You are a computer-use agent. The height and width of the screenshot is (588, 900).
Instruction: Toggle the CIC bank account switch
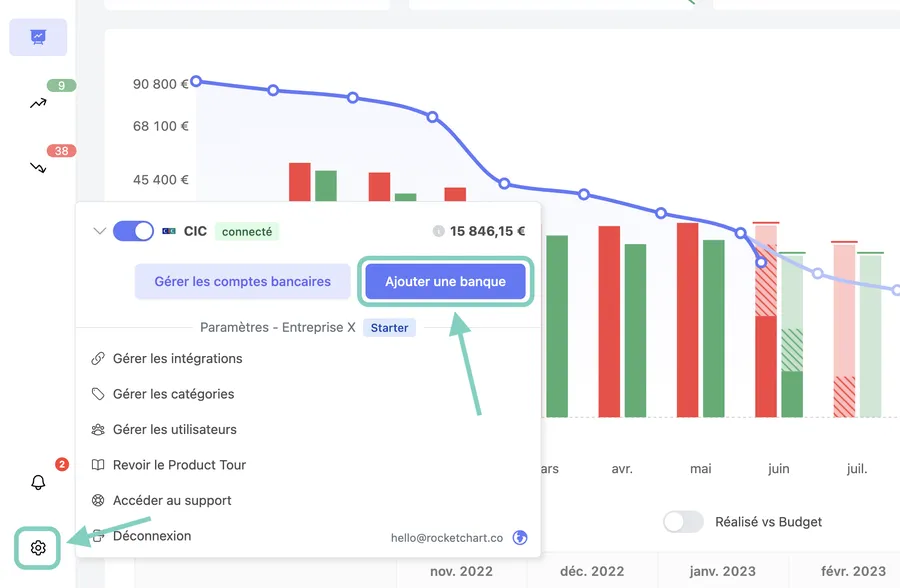pos(133,231)
